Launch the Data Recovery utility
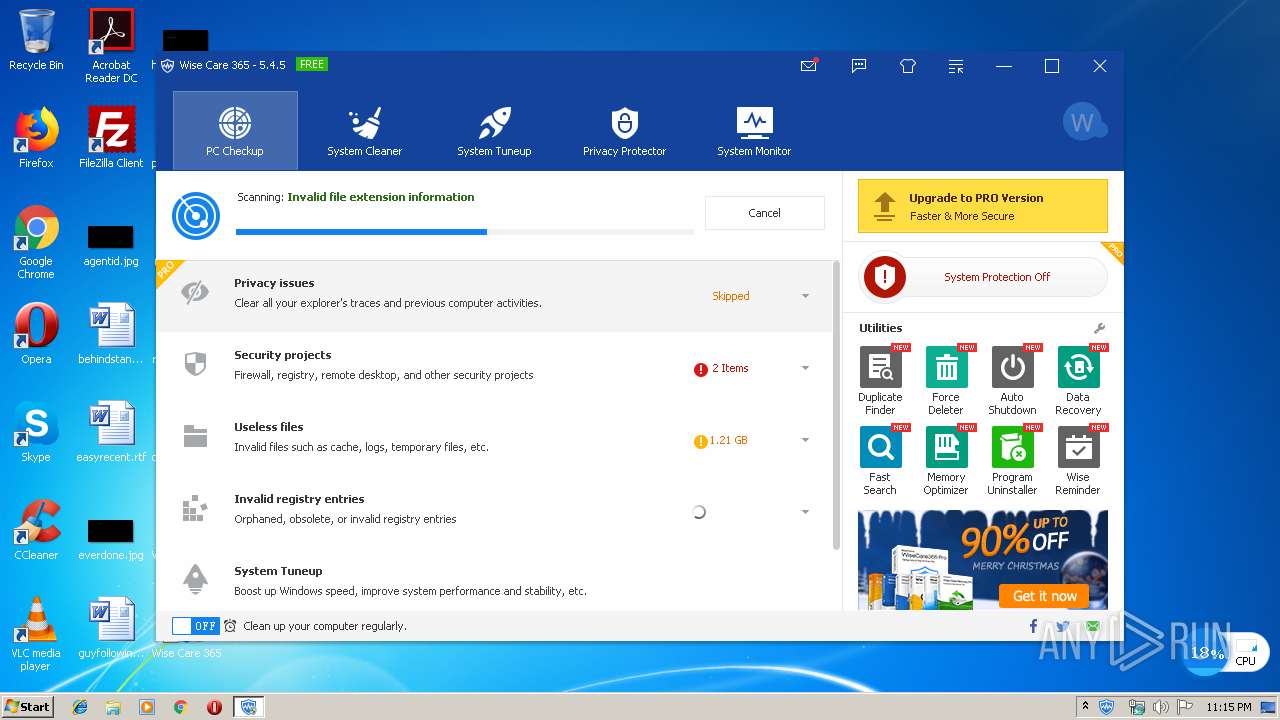Viewport: 1280px width, 720px height. coord(1078,381)
